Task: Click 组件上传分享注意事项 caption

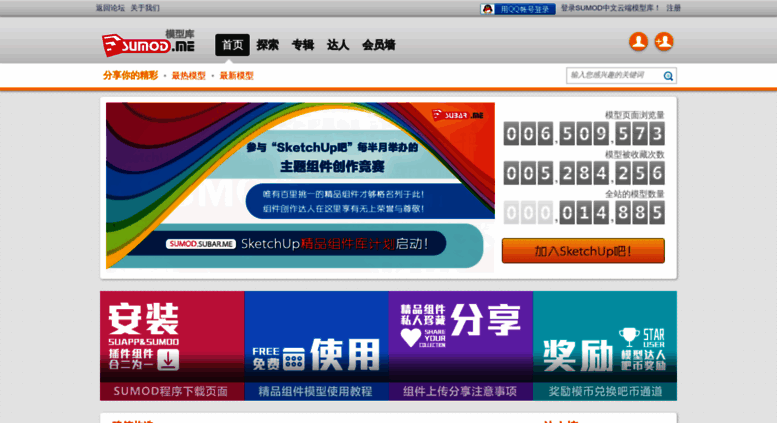Action: pos(460,391)
